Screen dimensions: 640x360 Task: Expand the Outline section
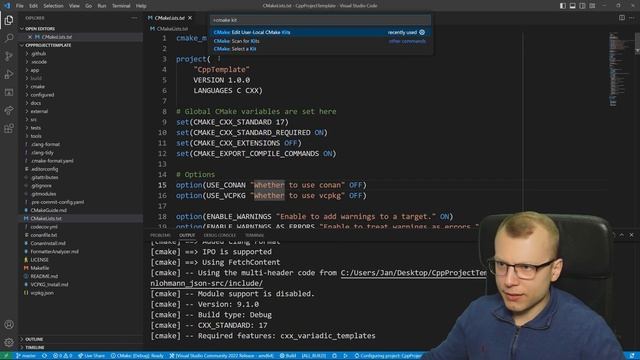[x=81, y=339]
